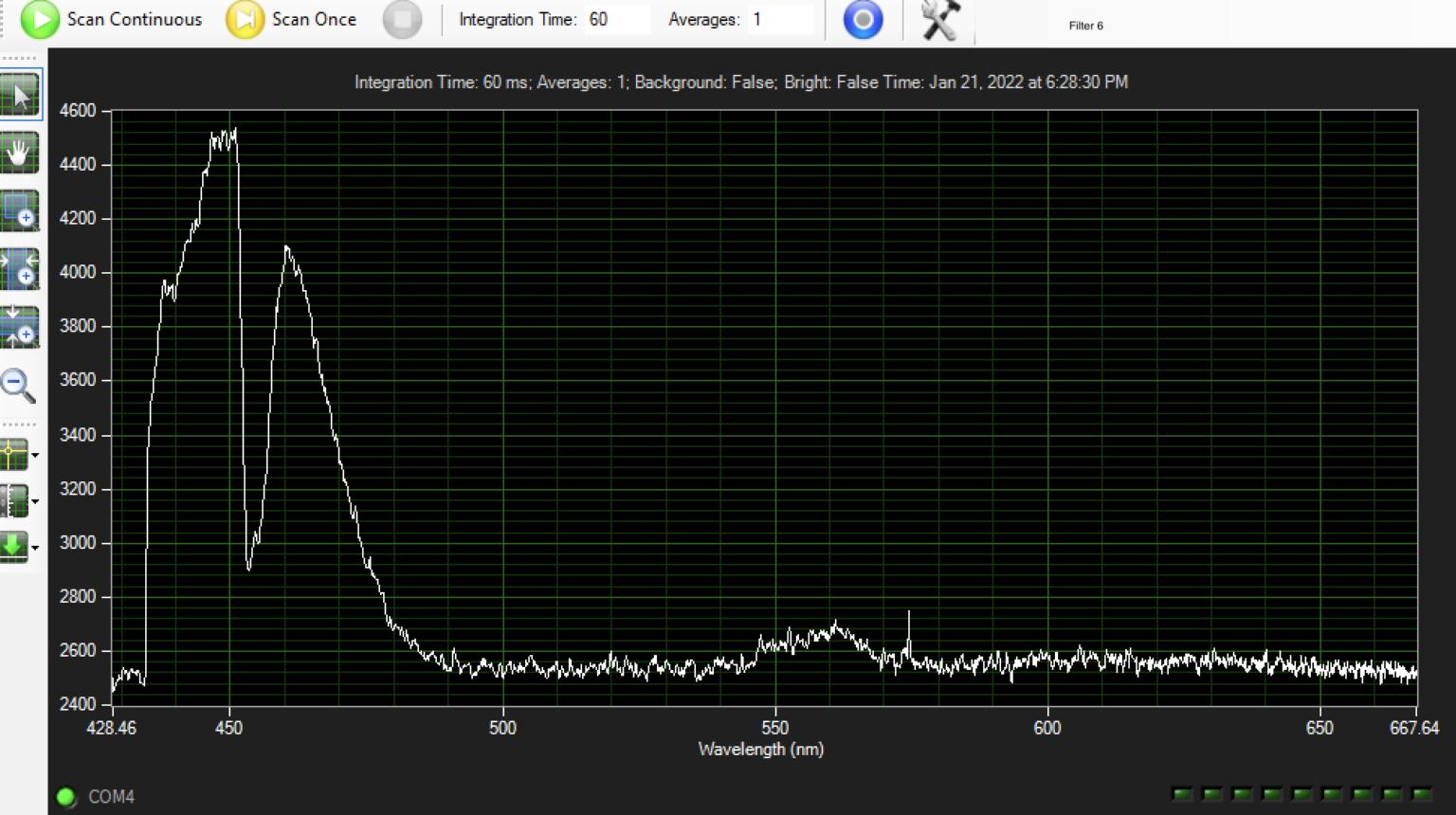1456x815 pixels.
Task: Click the ruler scale tool icon
Action: tap(14, 500)
